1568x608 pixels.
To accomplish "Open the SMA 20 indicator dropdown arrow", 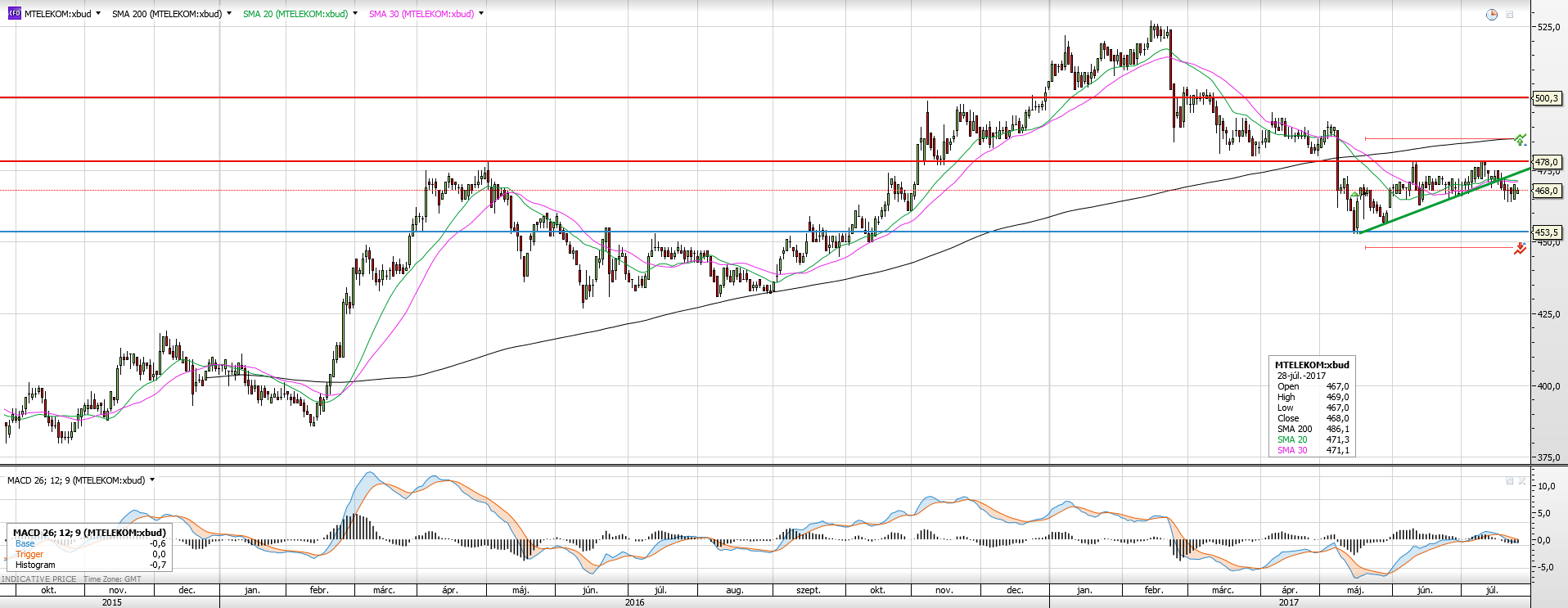I will [x=355, y=13].
